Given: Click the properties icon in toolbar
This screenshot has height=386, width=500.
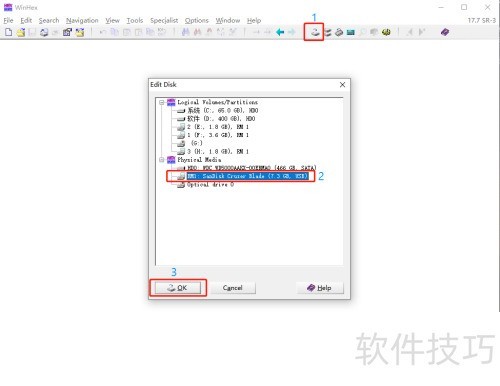Looking at the screenshot, I should (x=67, y=32).
